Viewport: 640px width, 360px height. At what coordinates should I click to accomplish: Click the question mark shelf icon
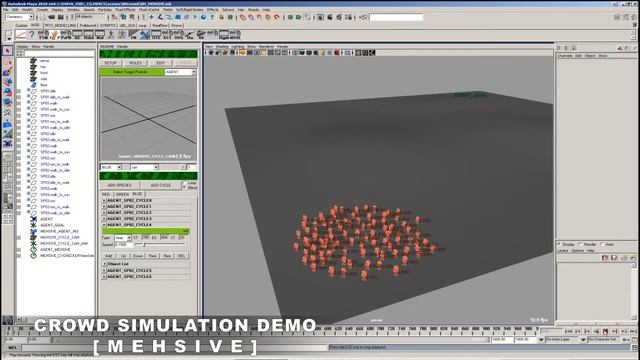pyautogui.click(x=32, y=35)
